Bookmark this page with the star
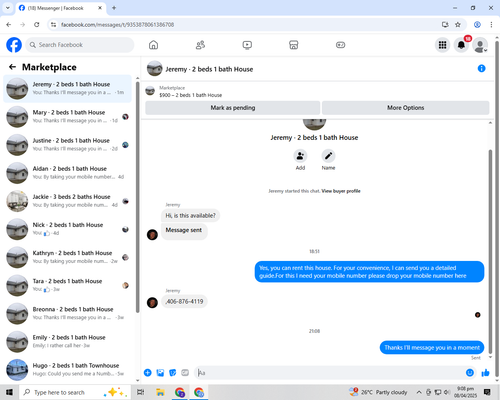The height and width of the screenshot is (400, 500). point(458,24)
